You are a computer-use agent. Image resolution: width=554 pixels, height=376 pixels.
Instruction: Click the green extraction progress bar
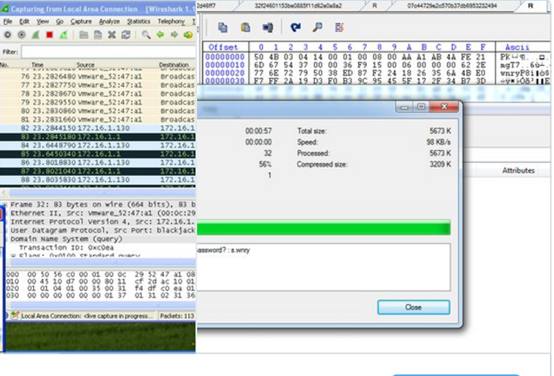coord(324,227)
